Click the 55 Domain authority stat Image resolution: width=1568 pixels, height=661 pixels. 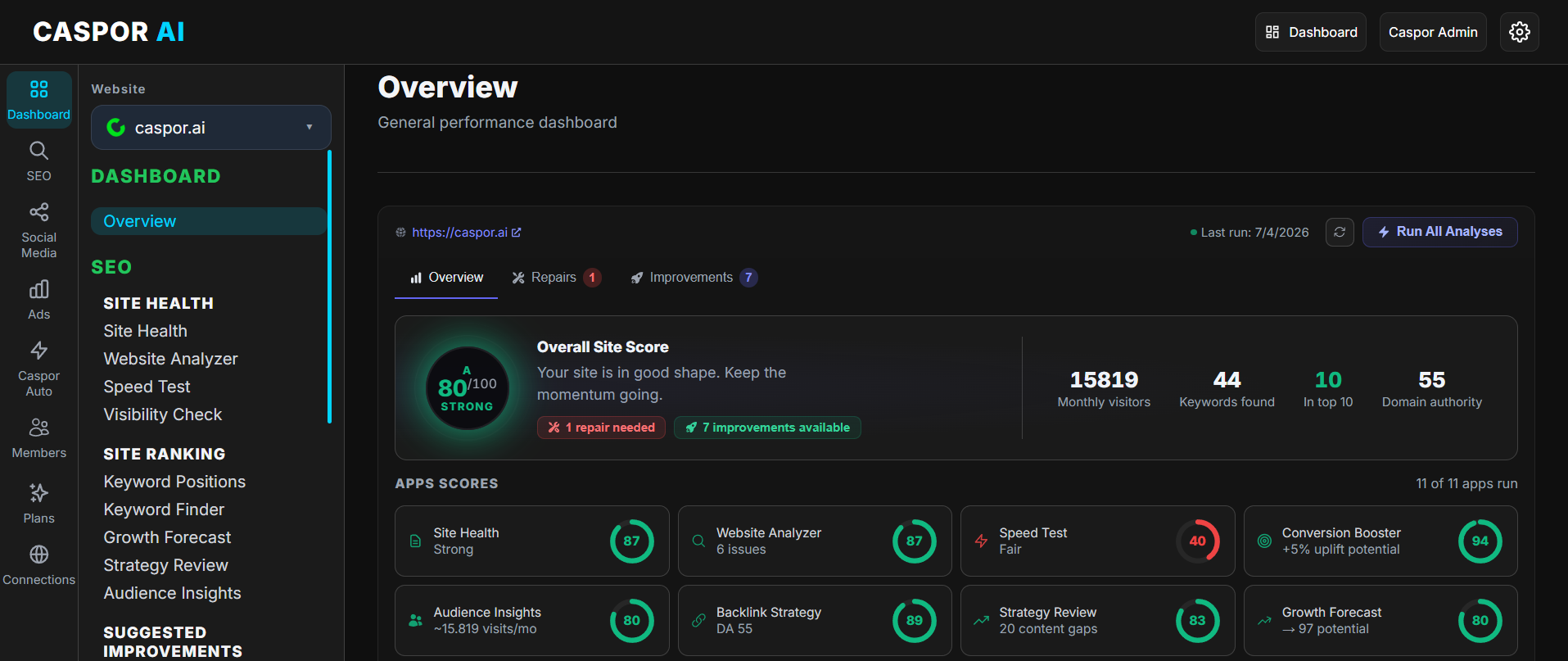point(1432,389)
